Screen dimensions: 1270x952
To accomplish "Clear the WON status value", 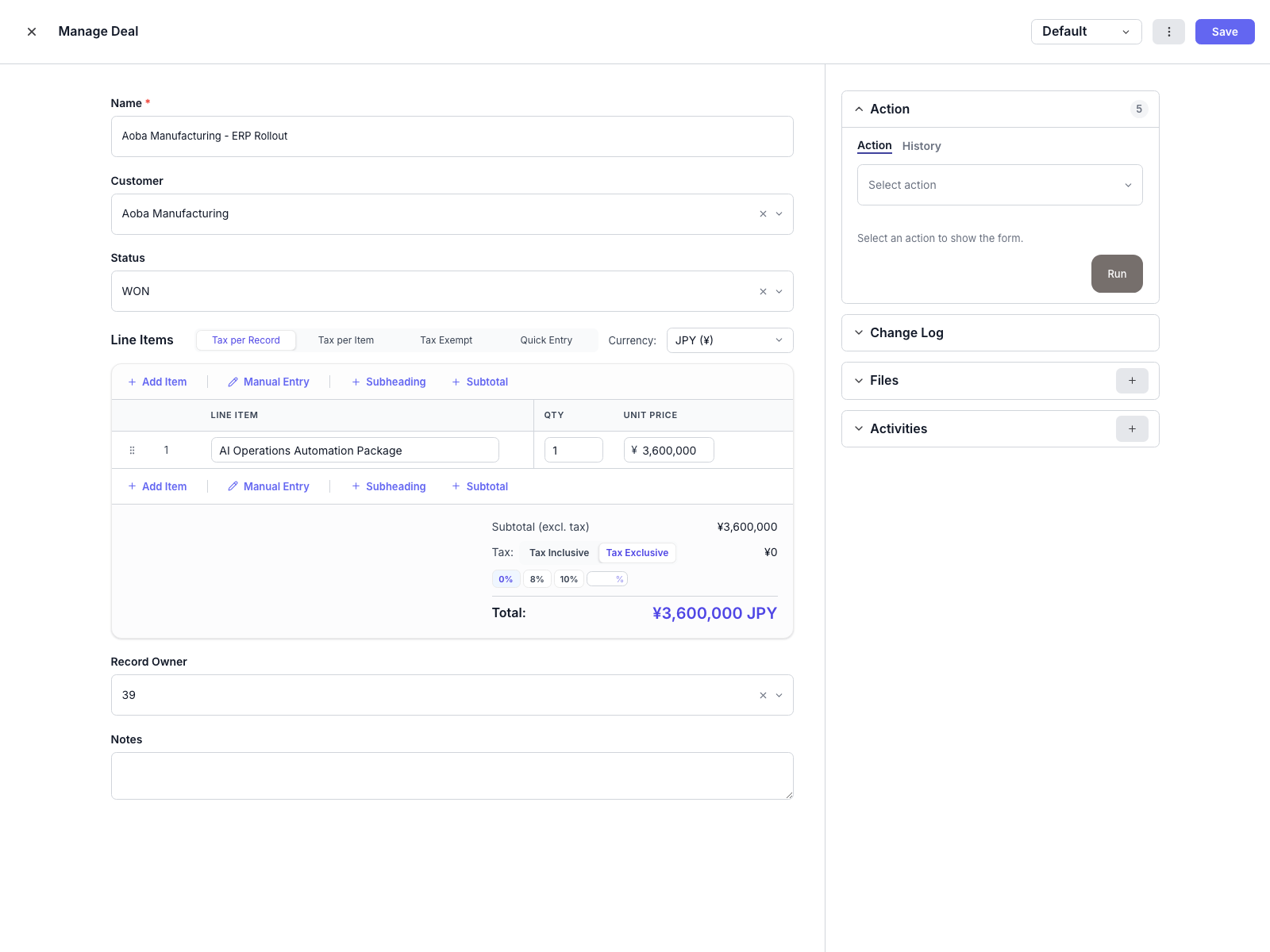I will (761, 291).
